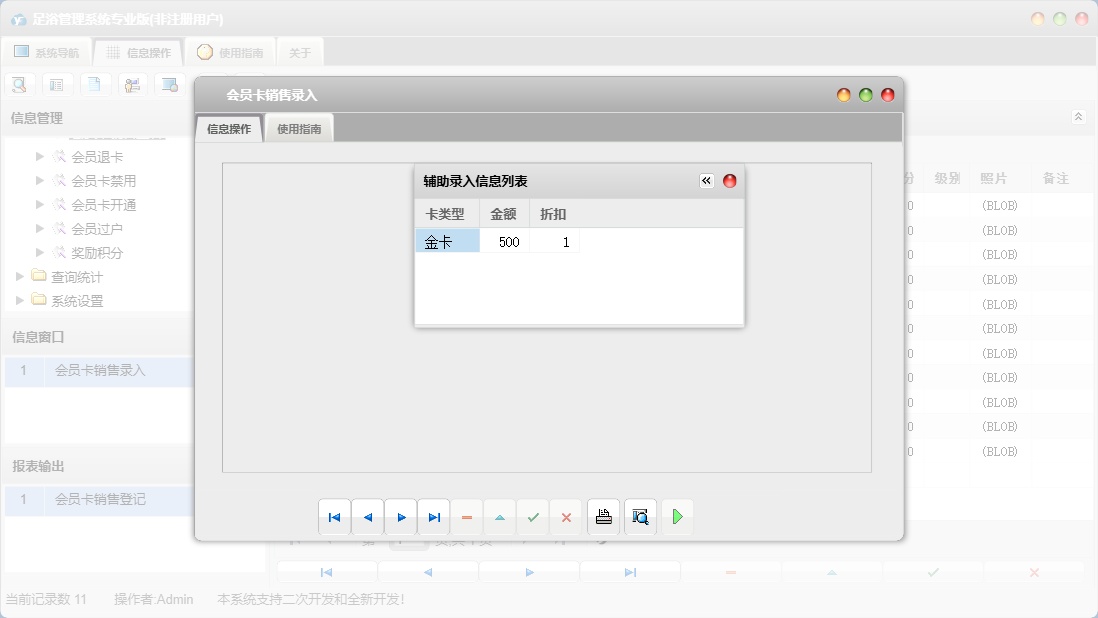Click the second main toolbar list icon
Viewport: 1098px width, 618px height.
coord(57,85)
